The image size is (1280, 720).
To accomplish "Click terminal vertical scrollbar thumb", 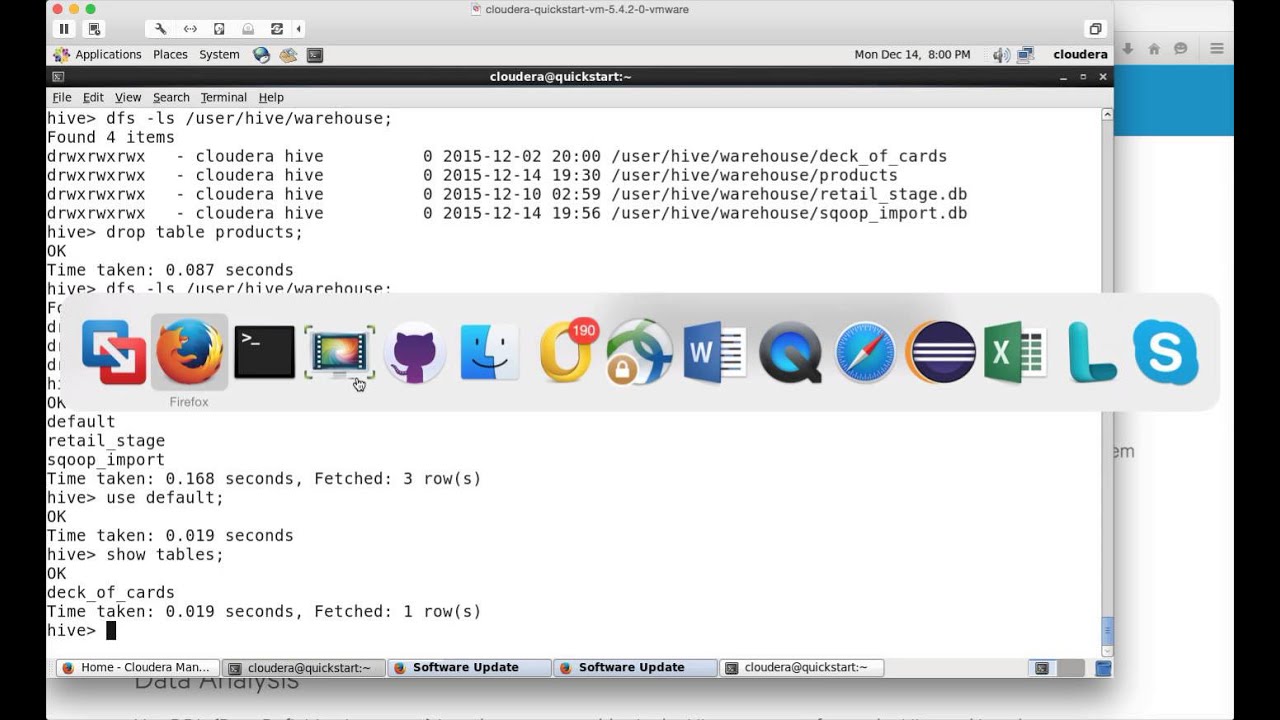I will pos(1107,631).
